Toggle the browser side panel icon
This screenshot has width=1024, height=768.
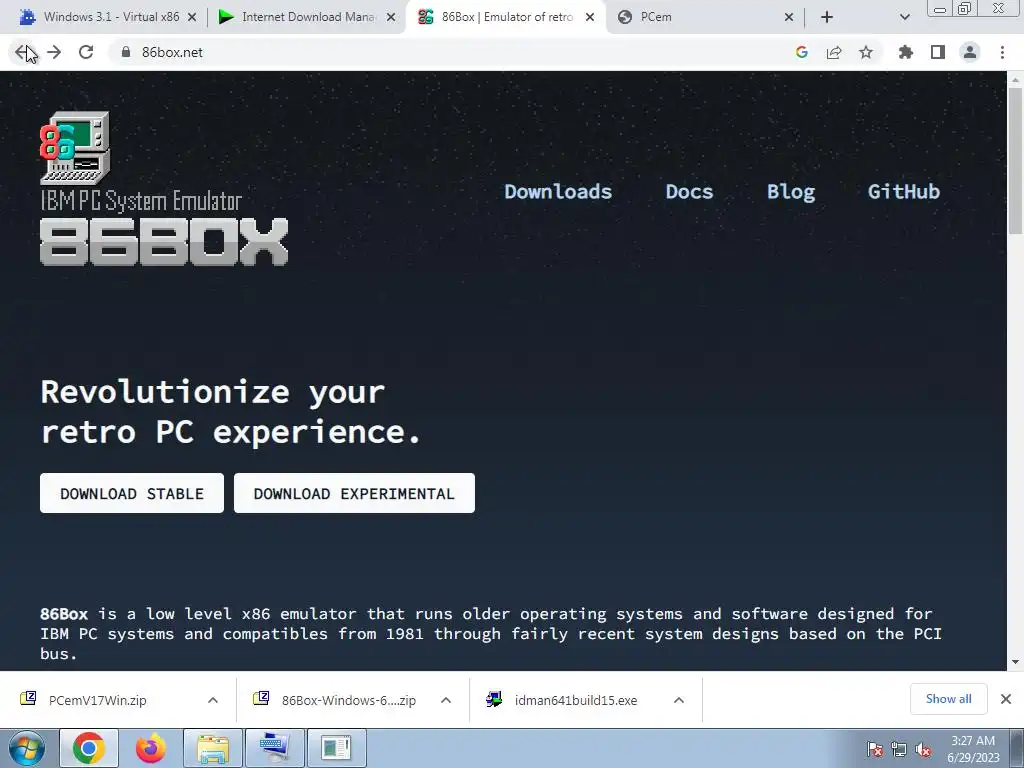click(938, 52)
